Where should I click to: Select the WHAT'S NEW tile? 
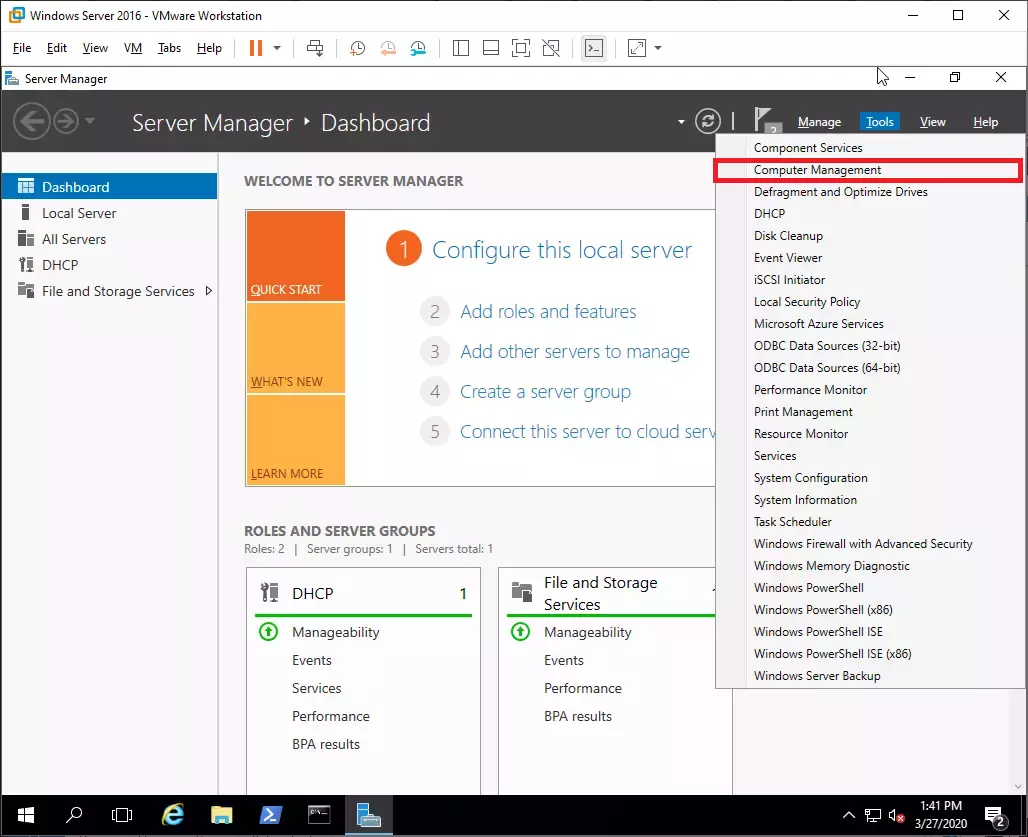click(296, 348)
